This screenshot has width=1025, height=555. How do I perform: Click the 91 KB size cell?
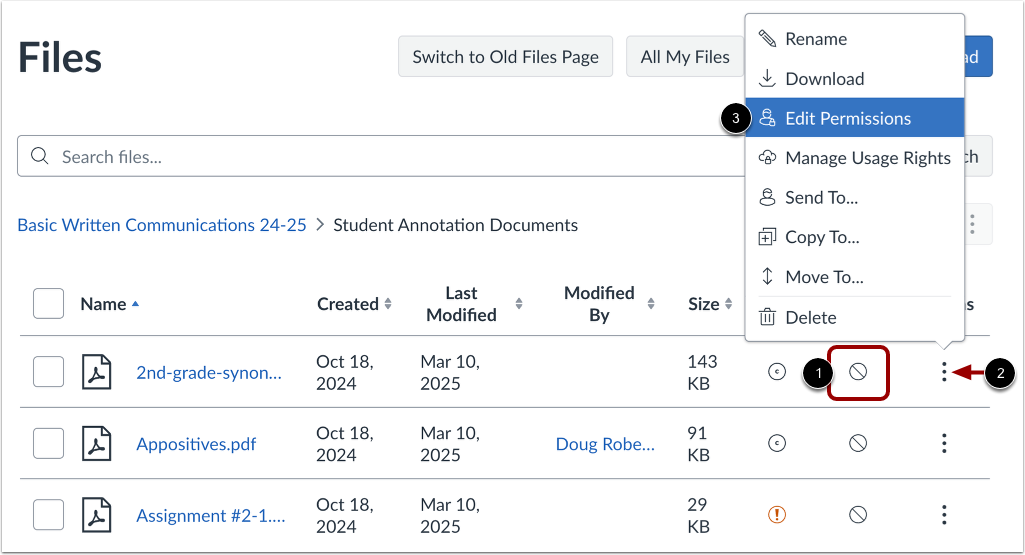[698, 443]
